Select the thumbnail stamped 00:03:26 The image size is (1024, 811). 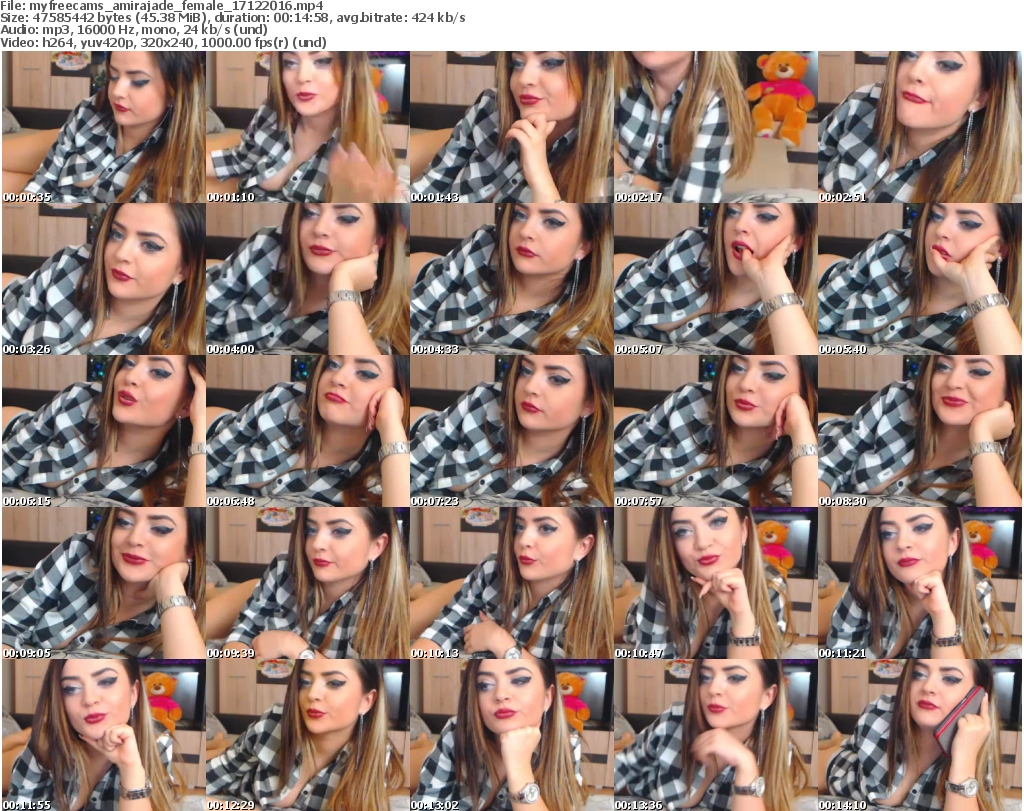(104, 279)
